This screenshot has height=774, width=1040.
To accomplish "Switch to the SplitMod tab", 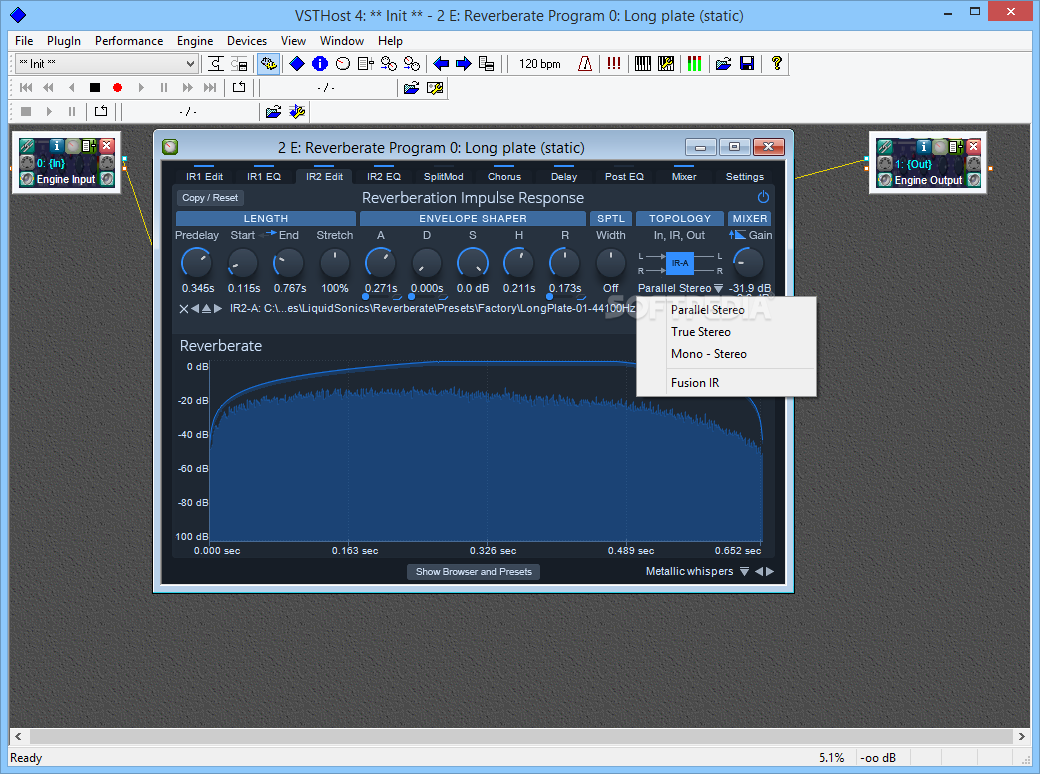I will 444,176.
